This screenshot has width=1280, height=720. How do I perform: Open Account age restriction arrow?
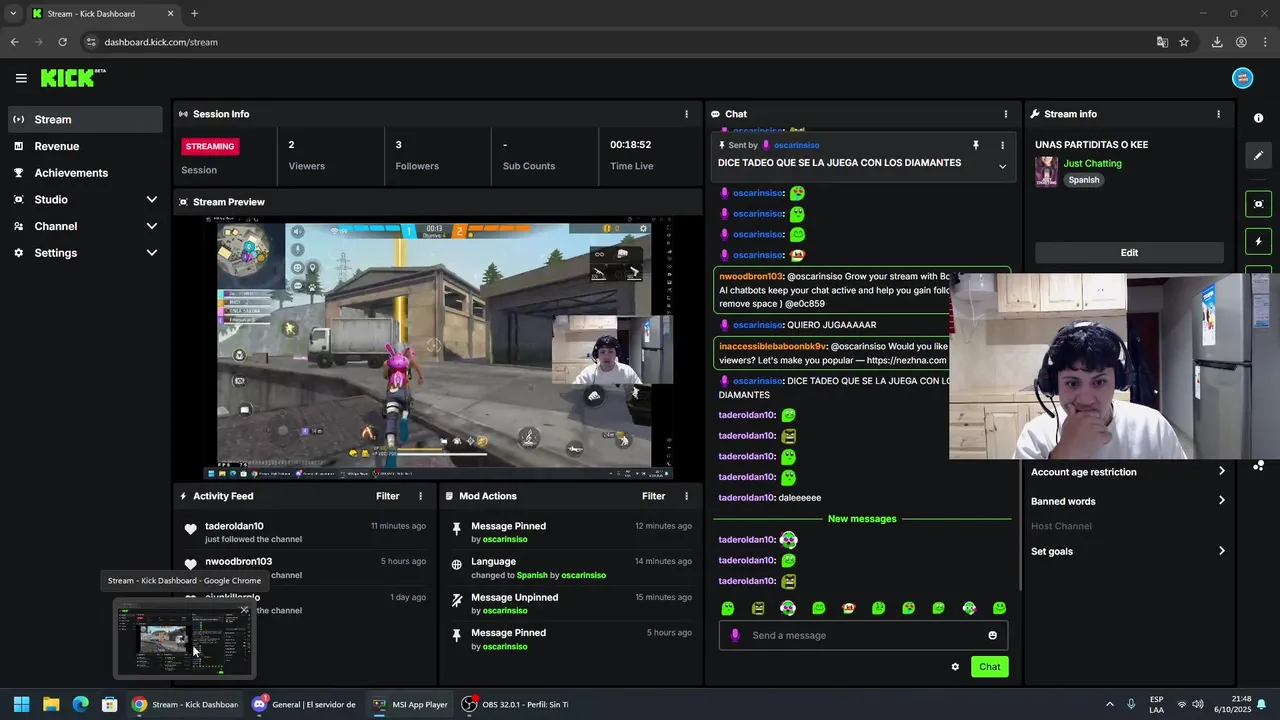coord(1221,472)
